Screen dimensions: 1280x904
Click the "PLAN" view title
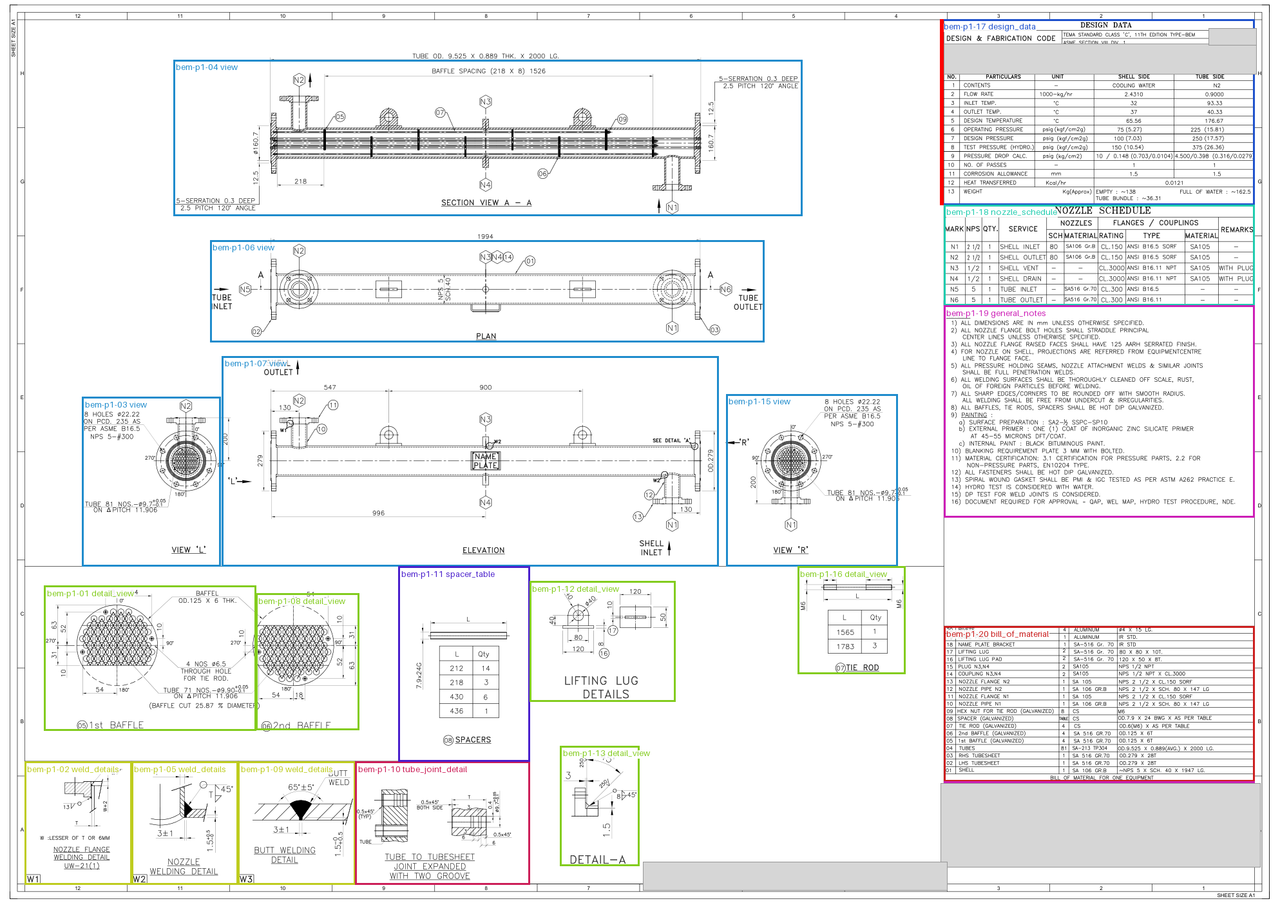[486, 337]
